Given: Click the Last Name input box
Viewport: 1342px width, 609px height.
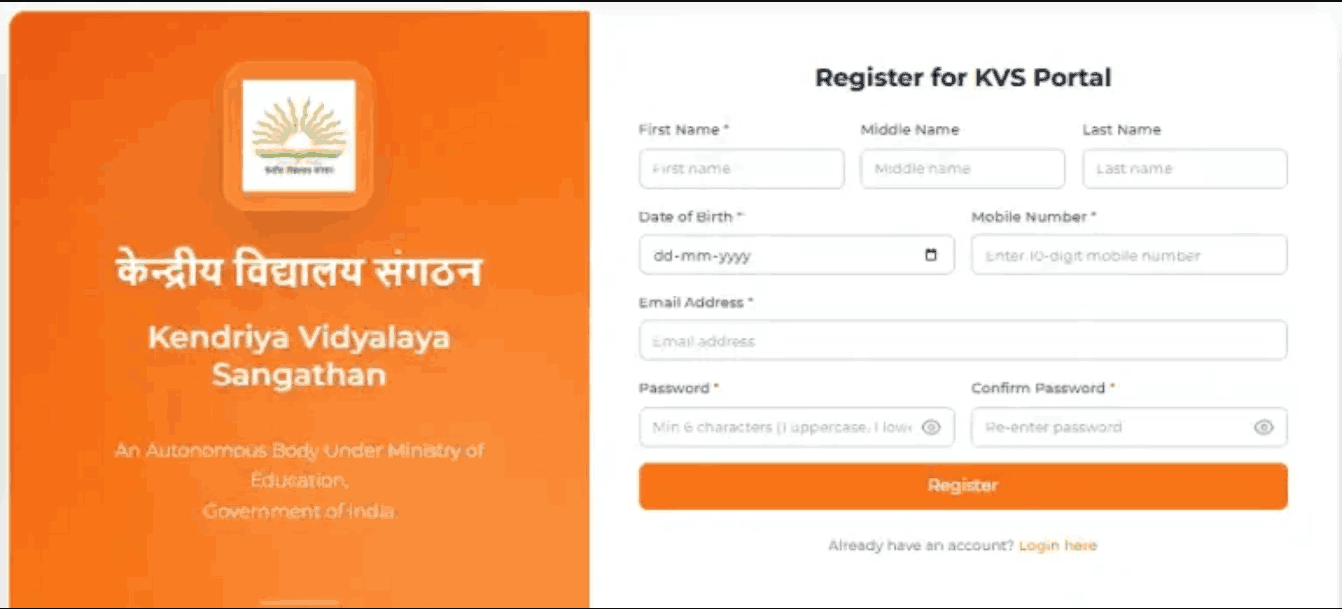Looking at the screenshot, I should click(1184, 169).
